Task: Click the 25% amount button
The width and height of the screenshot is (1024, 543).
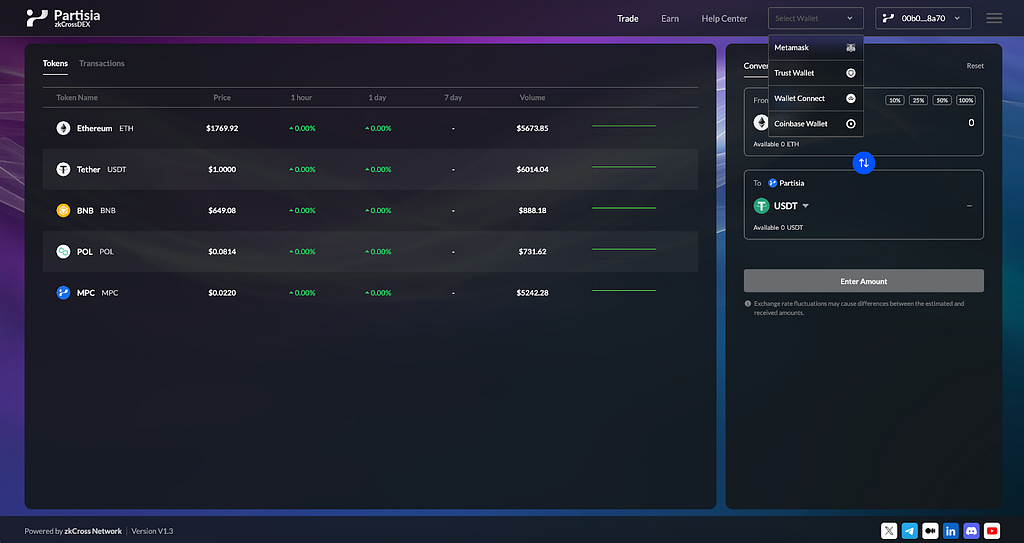Action: [x=918, y=100]
